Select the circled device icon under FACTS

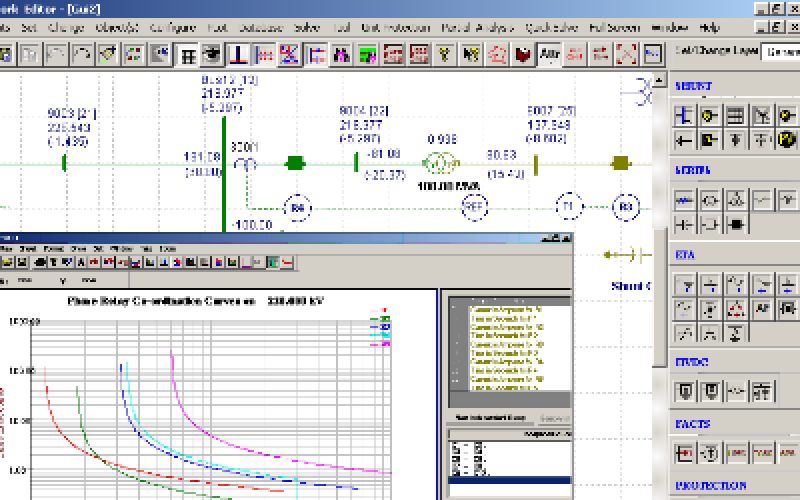tap(710, 453)
